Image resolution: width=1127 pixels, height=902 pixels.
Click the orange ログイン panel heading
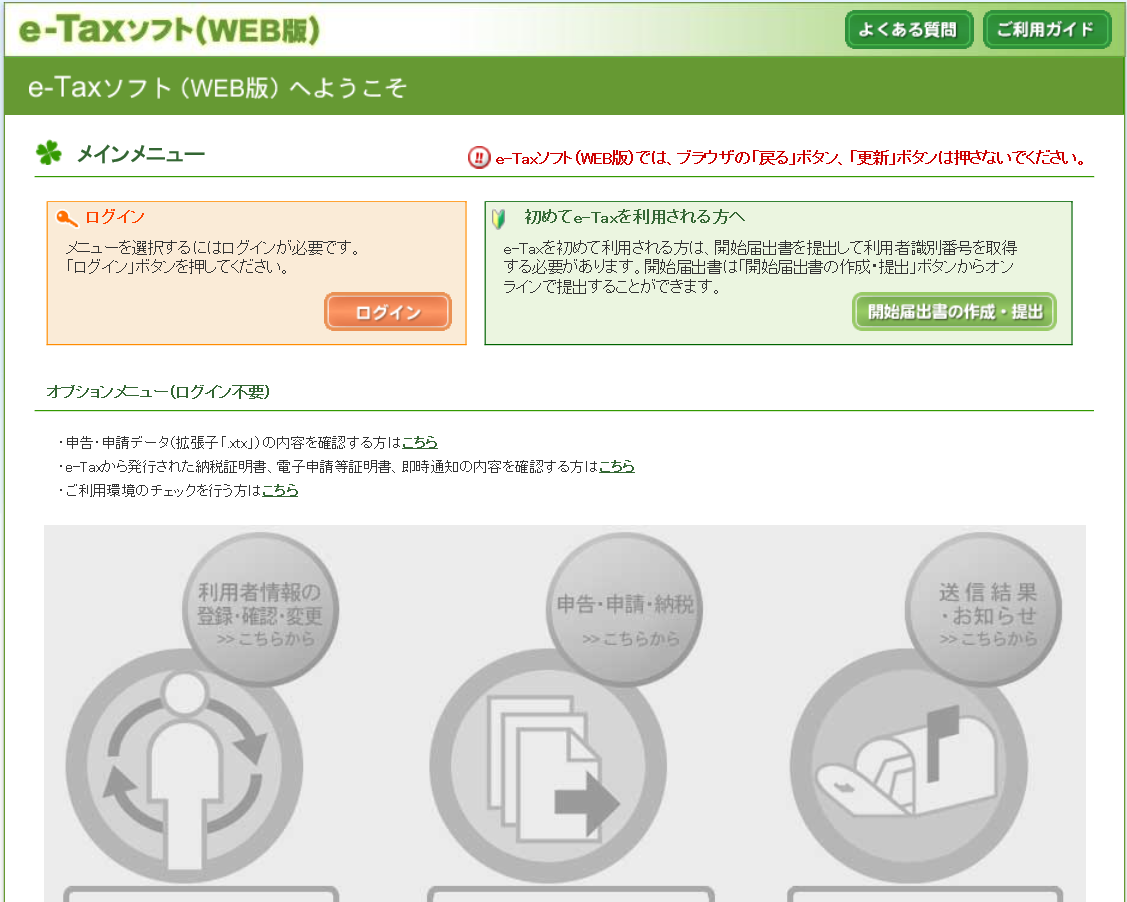[x=115, y=217]
